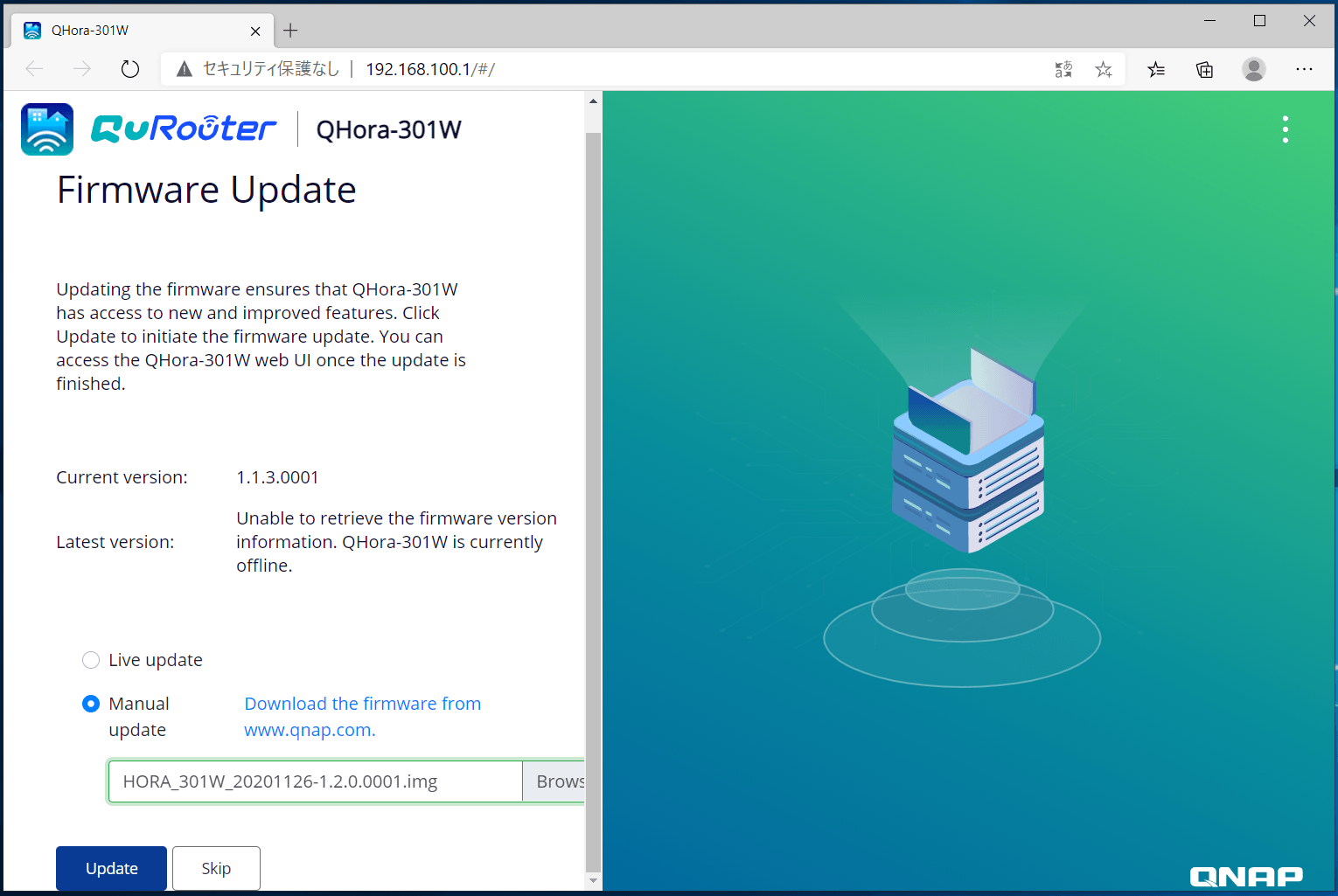Click the current version value 1.1.3.0001

click(277, 477)
